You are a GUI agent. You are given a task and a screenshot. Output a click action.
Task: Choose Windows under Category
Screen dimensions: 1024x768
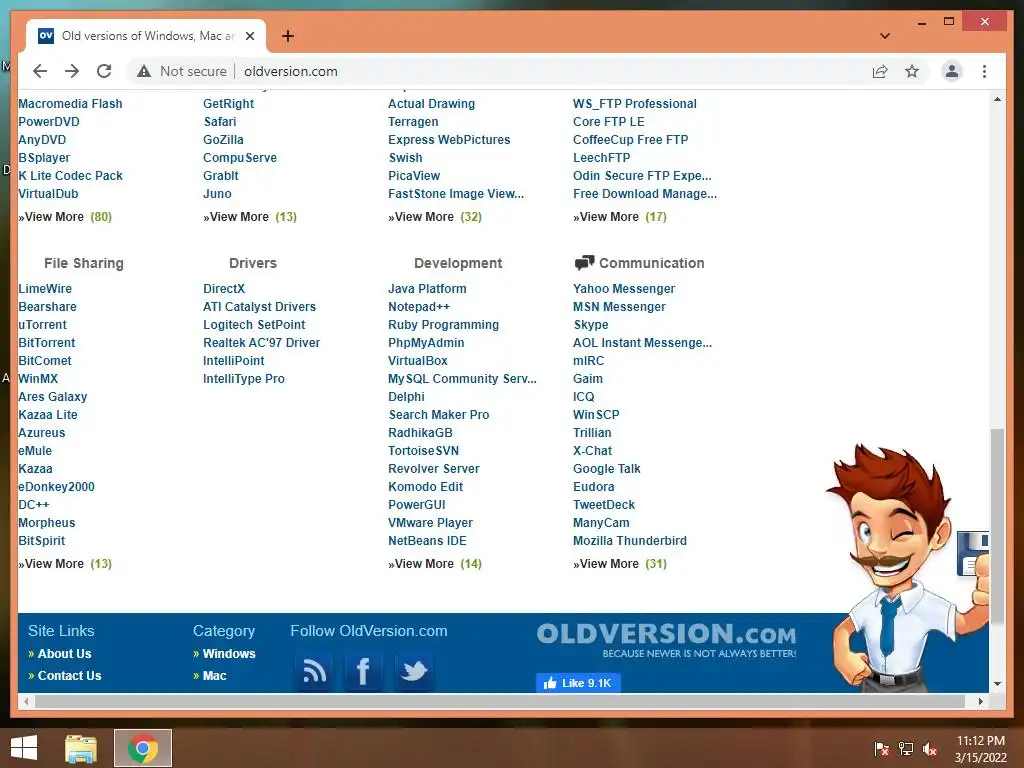(x=229, y=654)
